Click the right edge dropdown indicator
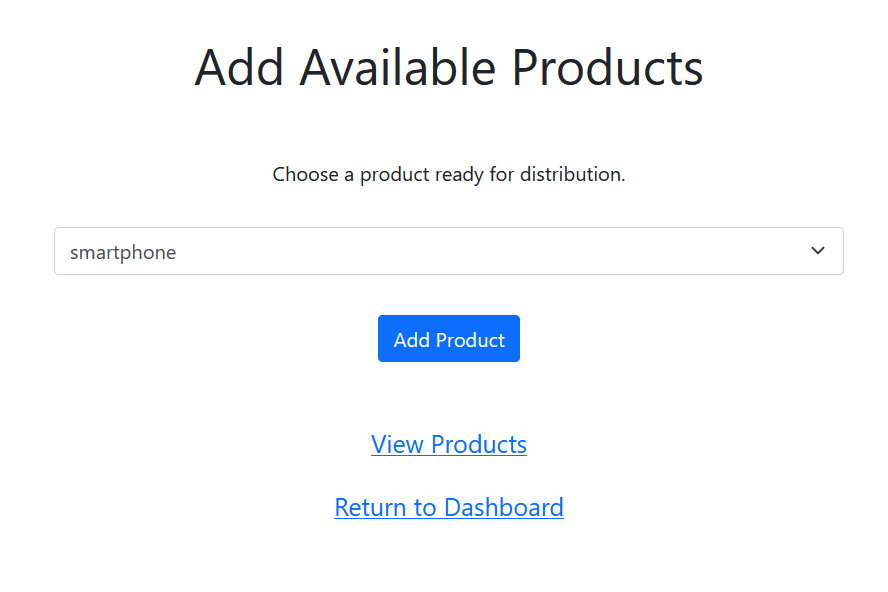 816,251
